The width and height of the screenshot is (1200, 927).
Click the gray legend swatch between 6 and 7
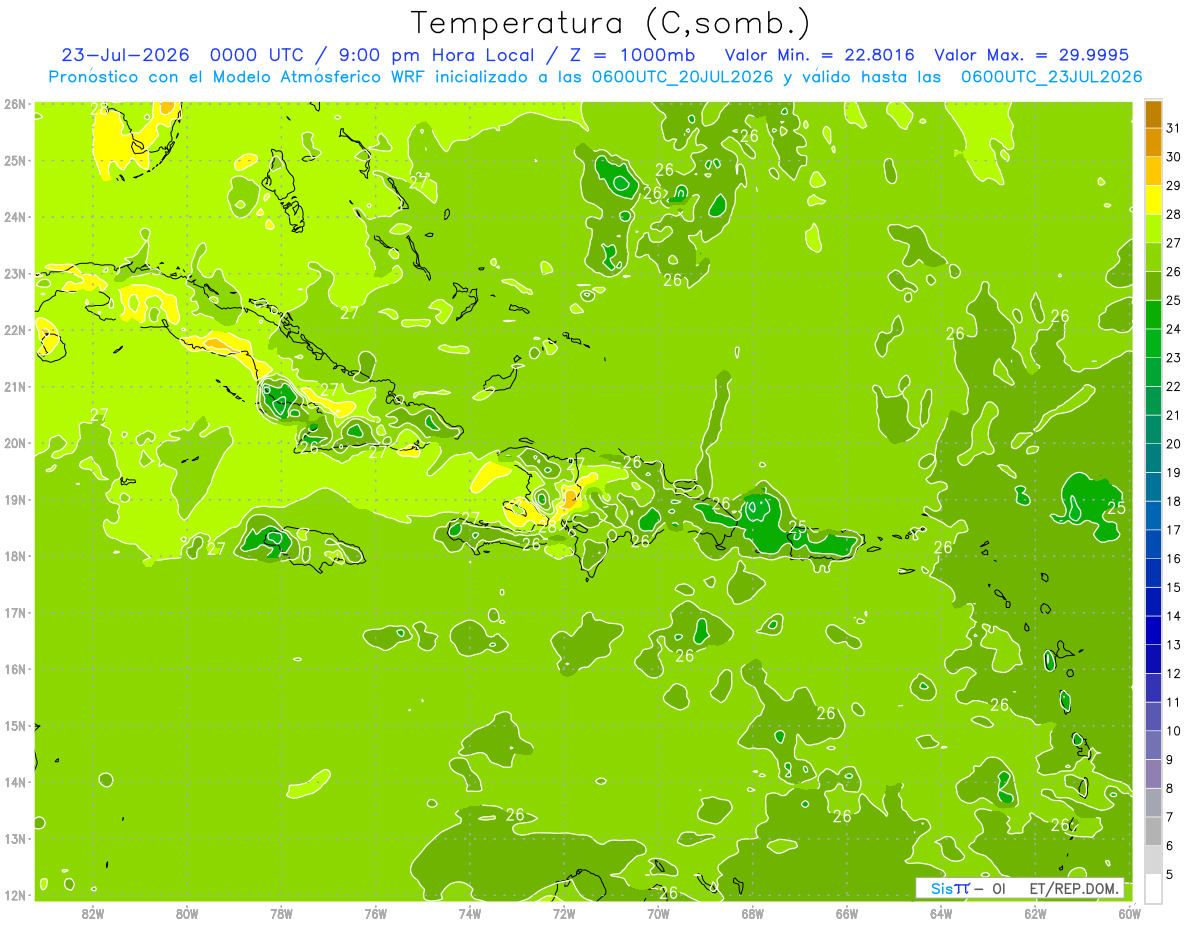coord(1153,831)
